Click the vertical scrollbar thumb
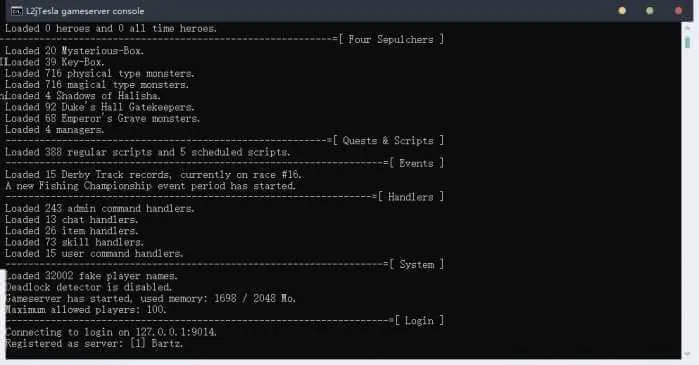 [x=687, y=42]
